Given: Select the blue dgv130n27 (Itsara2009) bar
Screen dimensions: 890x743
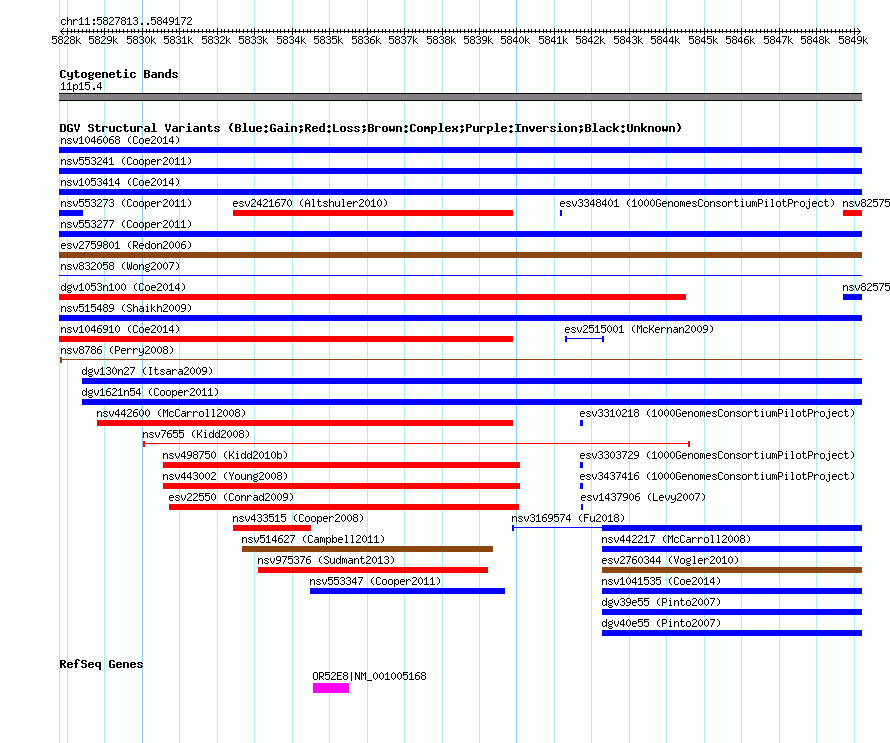Looking at the screenshot, I should (472, 381).
